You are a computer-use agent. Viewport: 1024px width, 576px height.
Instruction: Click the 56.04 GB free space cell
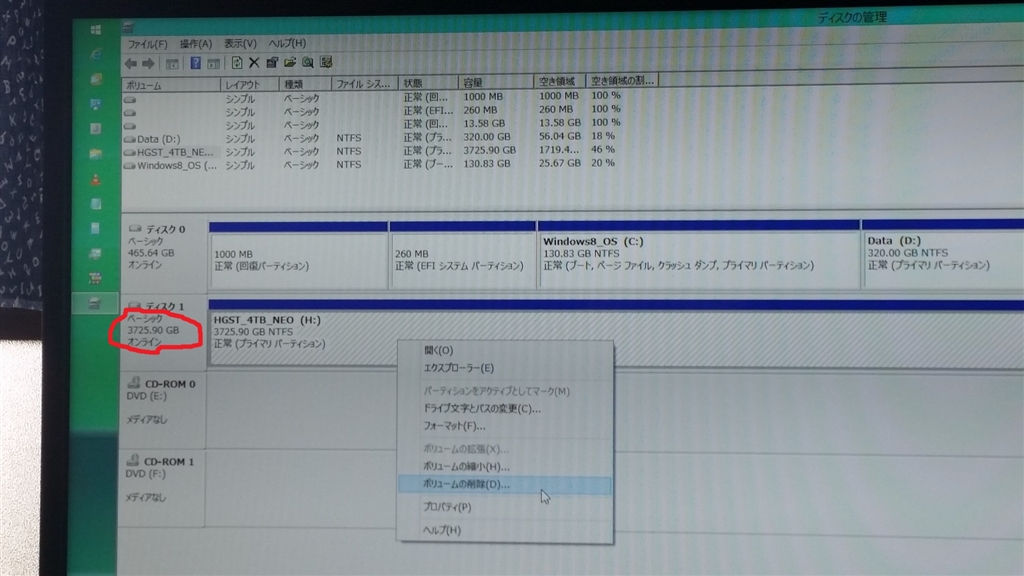pos(560,136)
